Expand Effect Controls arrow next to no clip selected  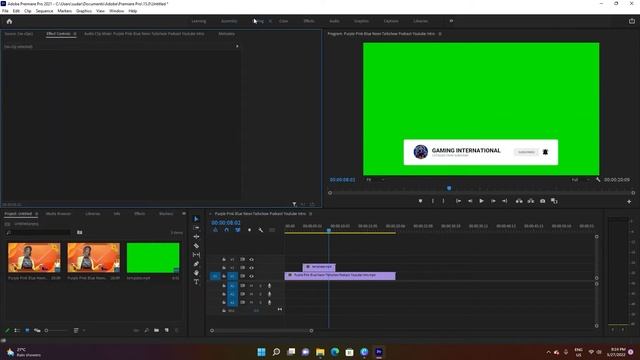point(237,46)
